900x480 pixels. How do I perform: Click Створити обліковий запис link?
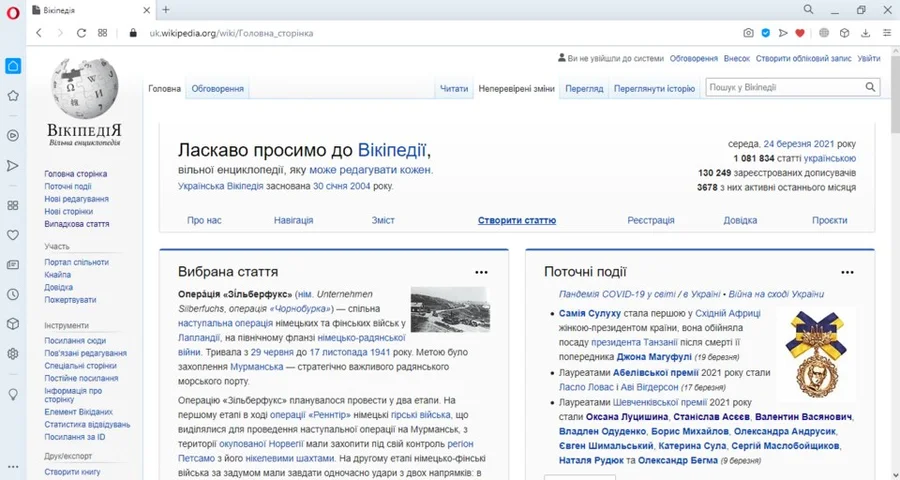(804, 59)
